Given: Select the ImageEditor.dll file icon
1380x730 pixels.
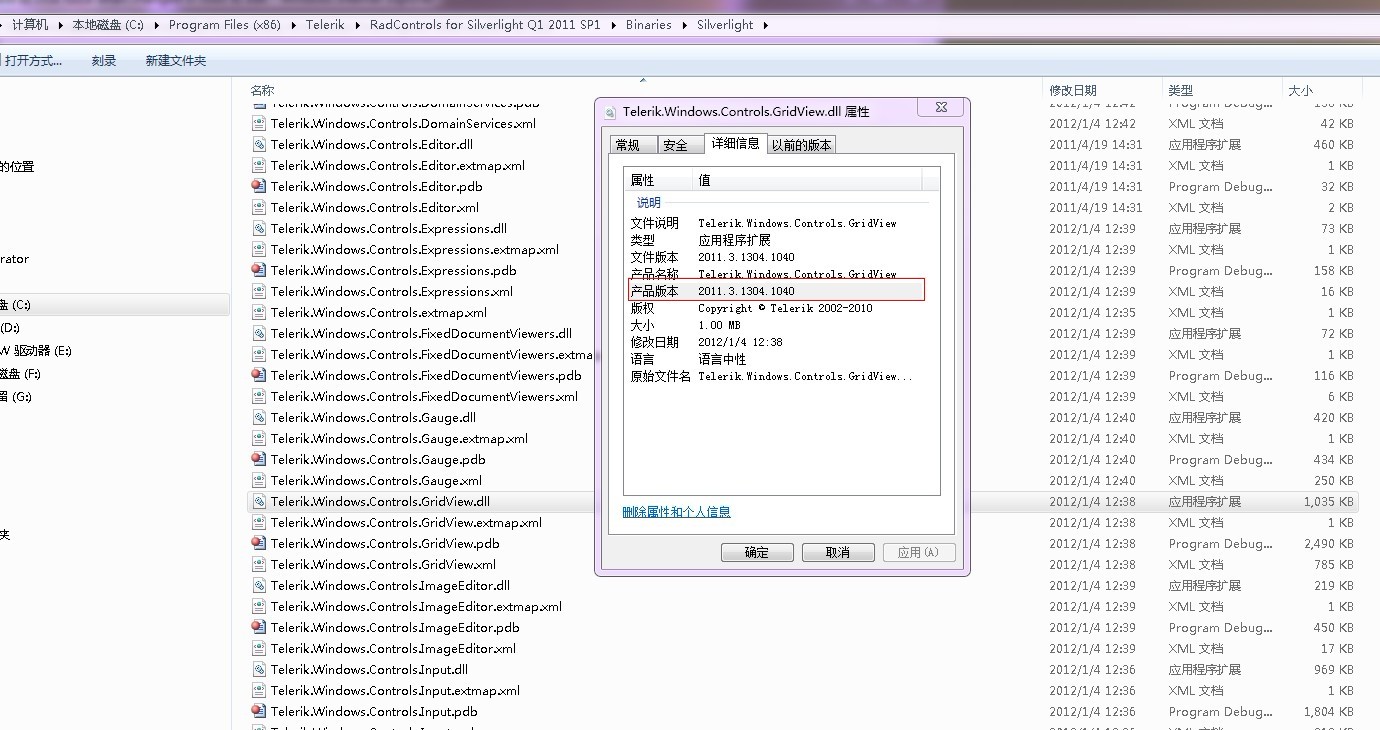Looking at the screenshot, I should 259,586.
